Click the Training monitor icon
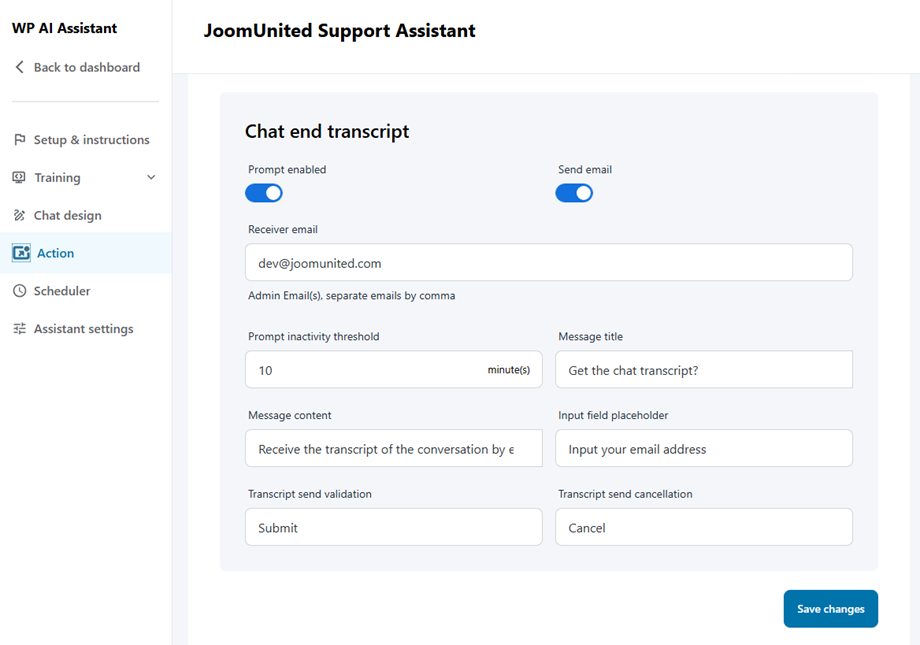 (20, 178)
